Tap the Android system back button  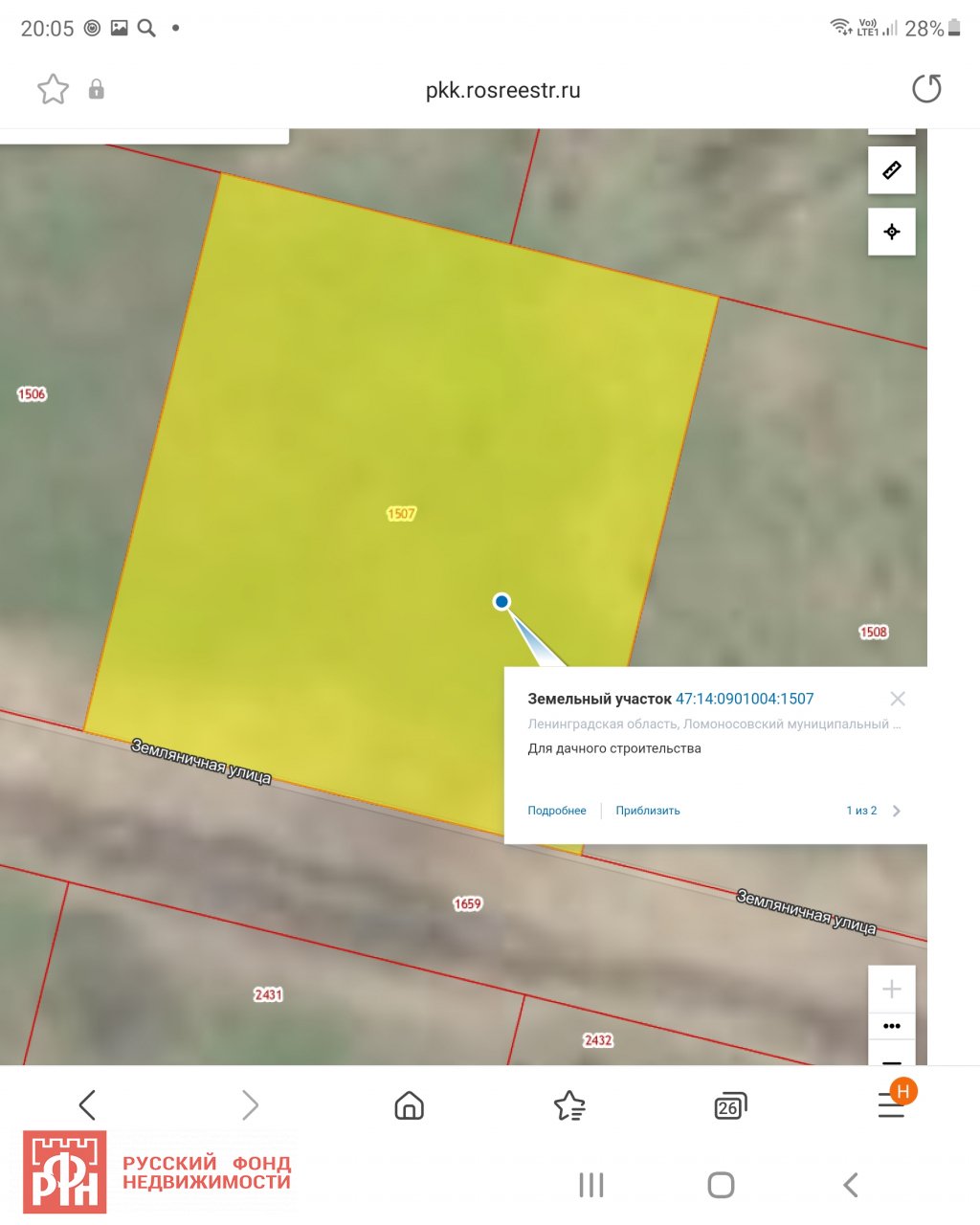pyautogui.click(x=851, y=1185)
